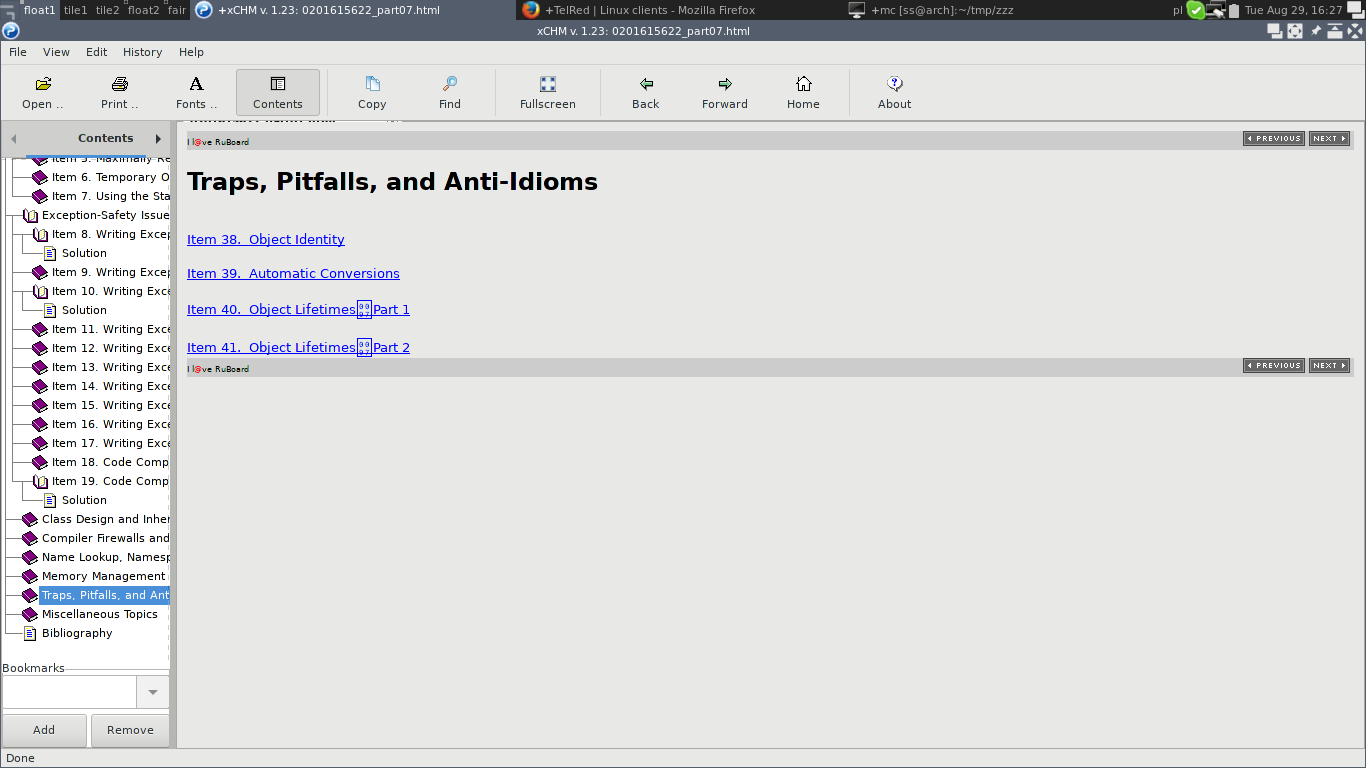Open the About dialog icon

pos(895,93)
